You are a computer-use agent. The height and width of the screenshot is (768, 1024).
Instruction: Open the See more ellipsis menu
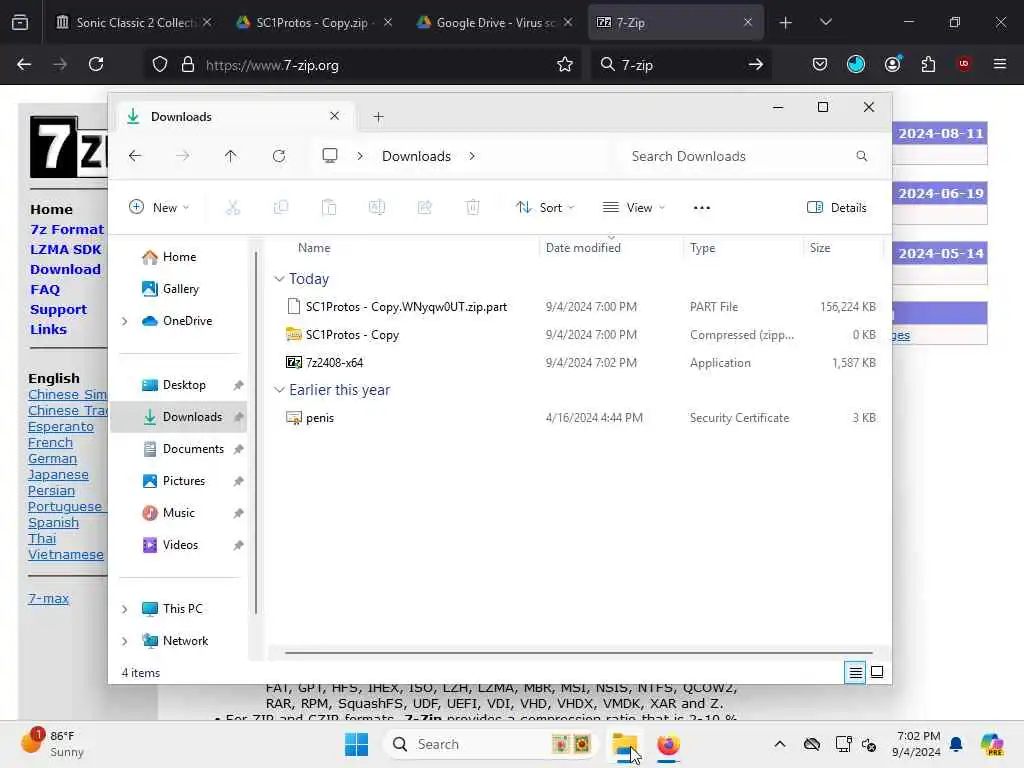701,208
